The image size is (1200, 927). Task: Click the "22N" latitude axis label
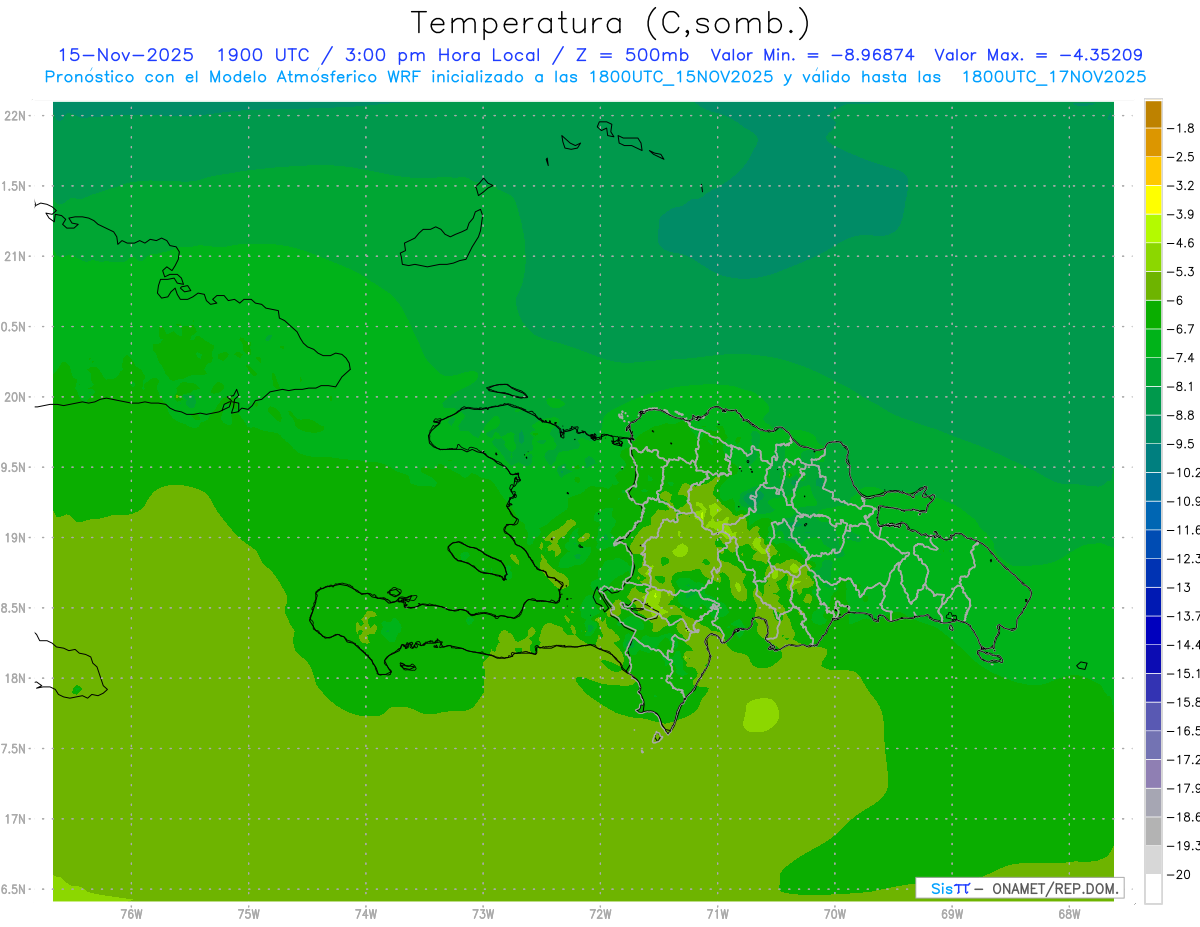click(16, 116)
